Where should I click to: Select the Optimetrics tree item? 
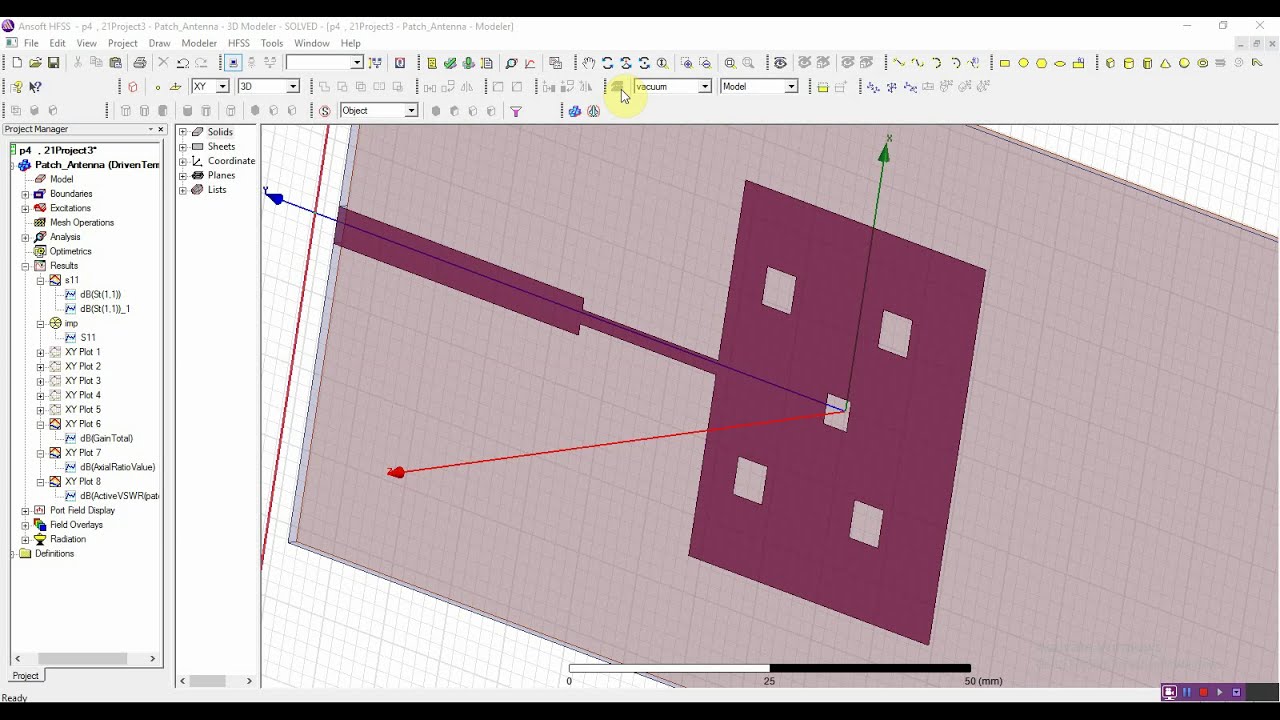[x=71, y=252]
